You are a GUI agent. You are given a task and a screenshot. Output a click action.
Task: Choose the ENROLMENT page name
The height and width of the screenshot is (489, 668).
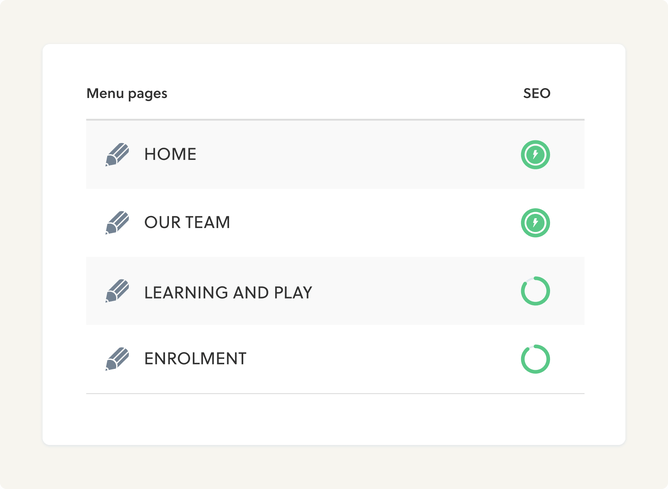click(195, 359)
